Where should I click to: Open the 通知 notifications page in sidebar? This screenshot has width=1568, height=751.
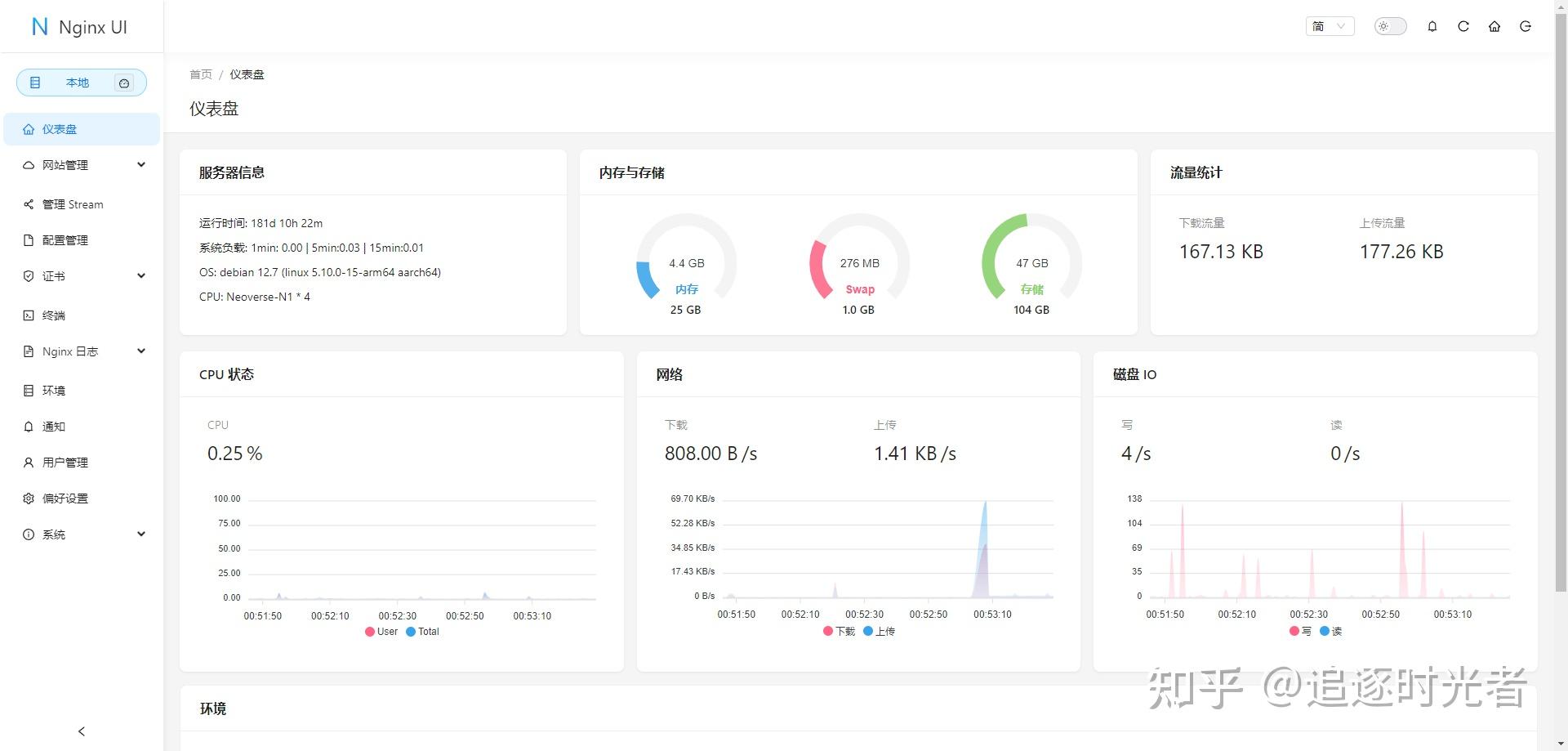tap(54, 426)
